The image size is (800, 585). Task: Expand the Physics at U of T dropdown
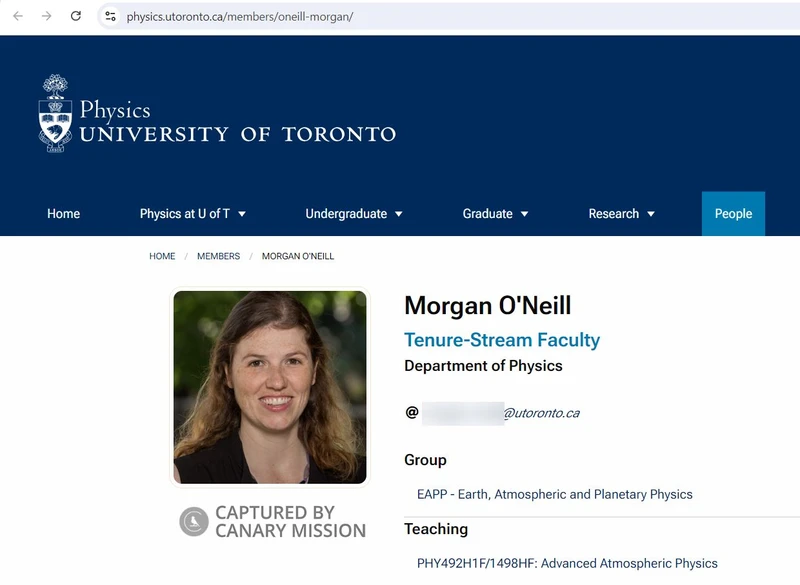coord(193,213)
